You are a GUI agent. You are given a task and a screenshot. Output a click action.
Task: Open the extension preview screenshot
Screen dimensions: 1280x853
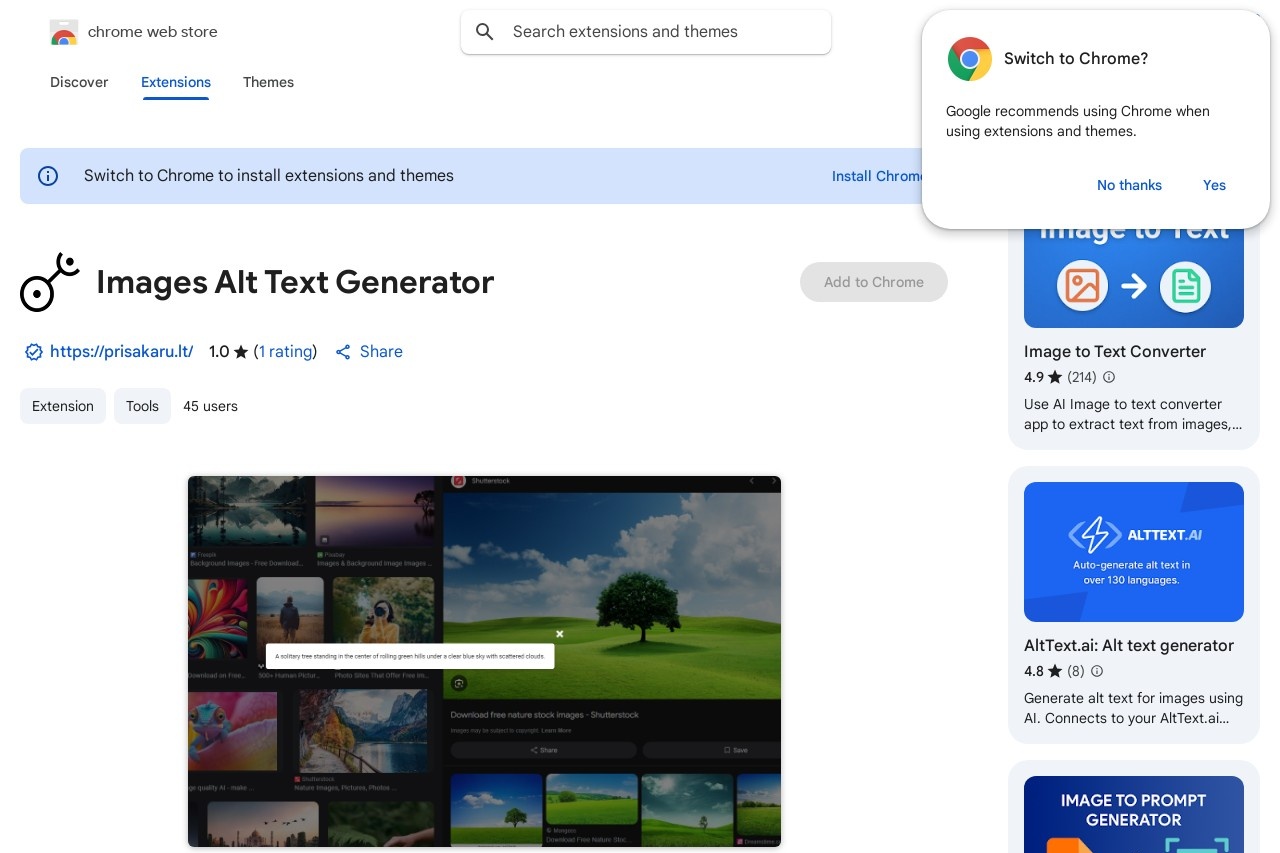click(x=484, y=661)
